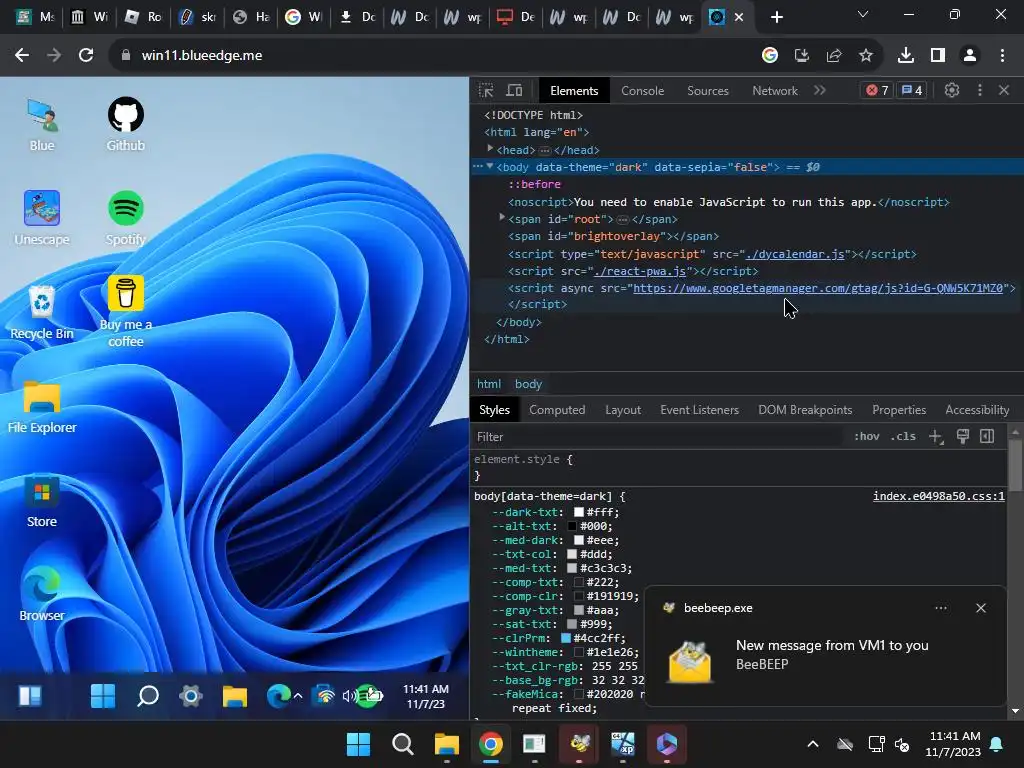Reload the win11.blueedge.me page
The image size is (1024, 768).
tap(86, 56)
